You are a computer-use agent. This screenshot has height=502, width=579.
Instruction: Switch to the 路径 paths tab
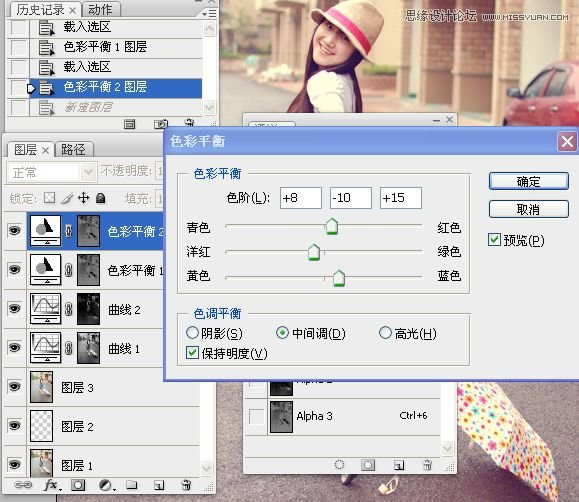(x=73, y=150)
